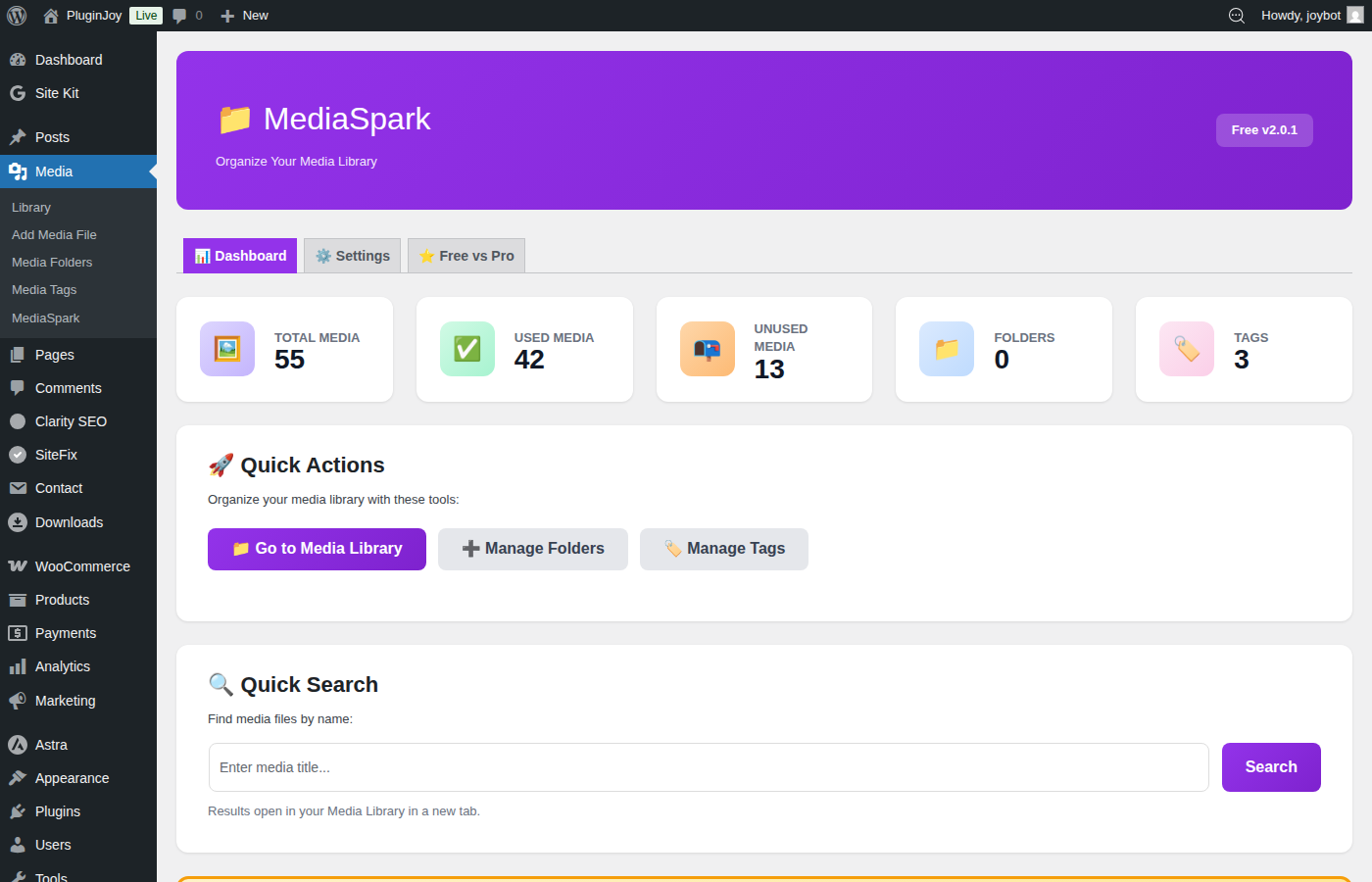The height and width of the screenshot is (882, 1372).
Task: Select the Site Kit sidebar icon
Action: 18,92
